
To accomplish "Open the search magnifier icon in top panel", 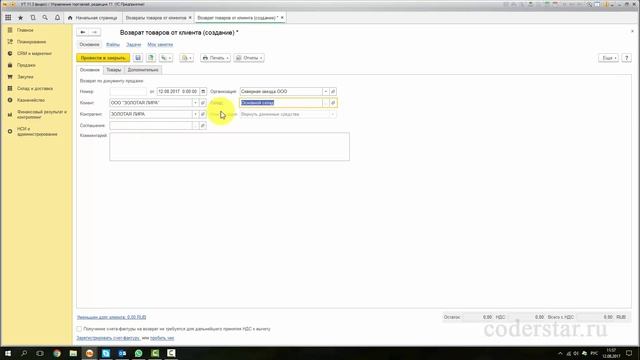I will point(45,18).
